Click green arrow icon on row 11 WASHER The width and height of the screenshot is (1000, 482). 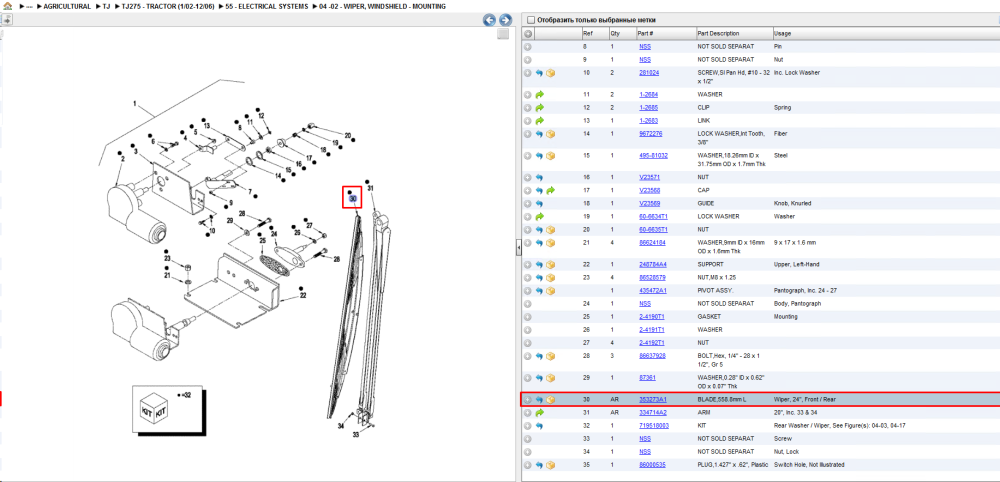[x=540, y=94]
